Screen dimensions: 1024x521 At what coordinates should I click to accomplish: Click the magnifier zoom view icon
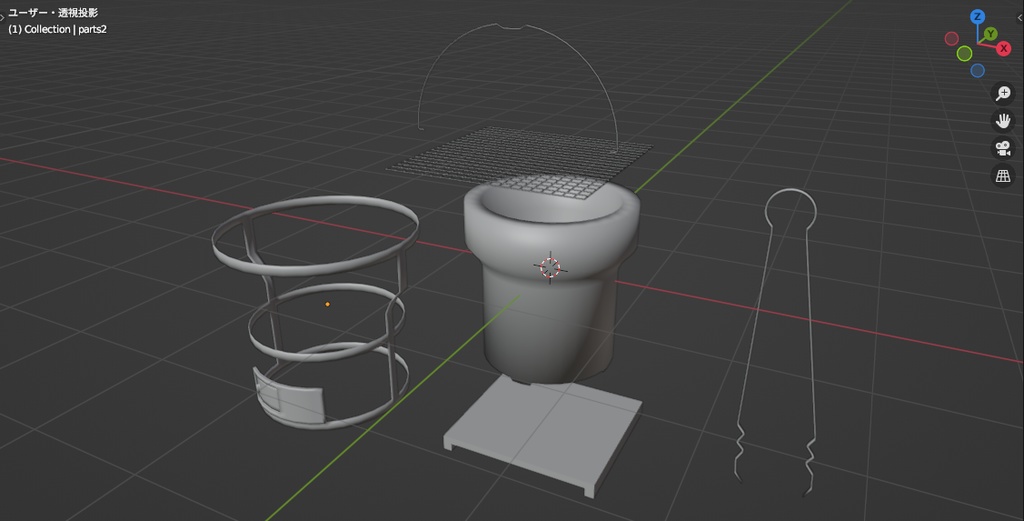click(1003, 93)
